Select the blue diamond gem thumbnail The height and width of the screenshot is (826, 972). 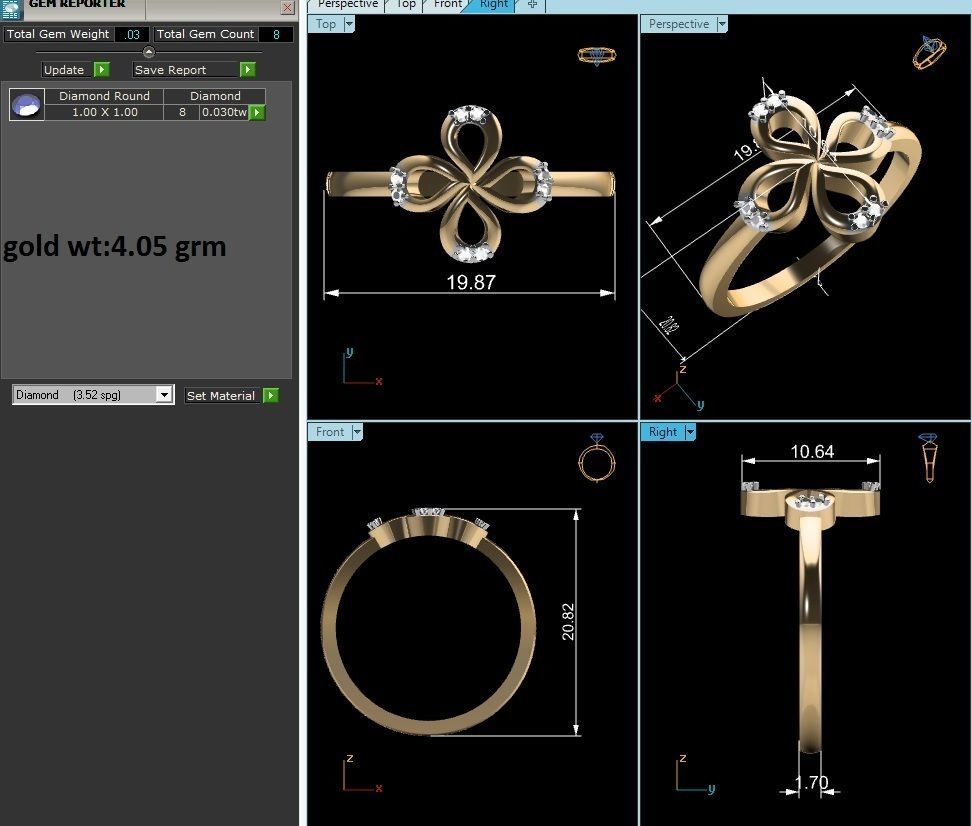pos(27,104)
